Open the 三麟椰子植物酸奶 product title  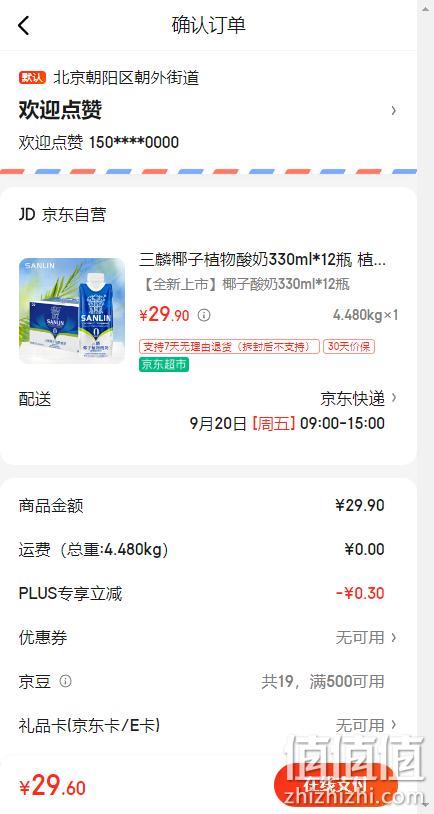(x=263, y=259)
